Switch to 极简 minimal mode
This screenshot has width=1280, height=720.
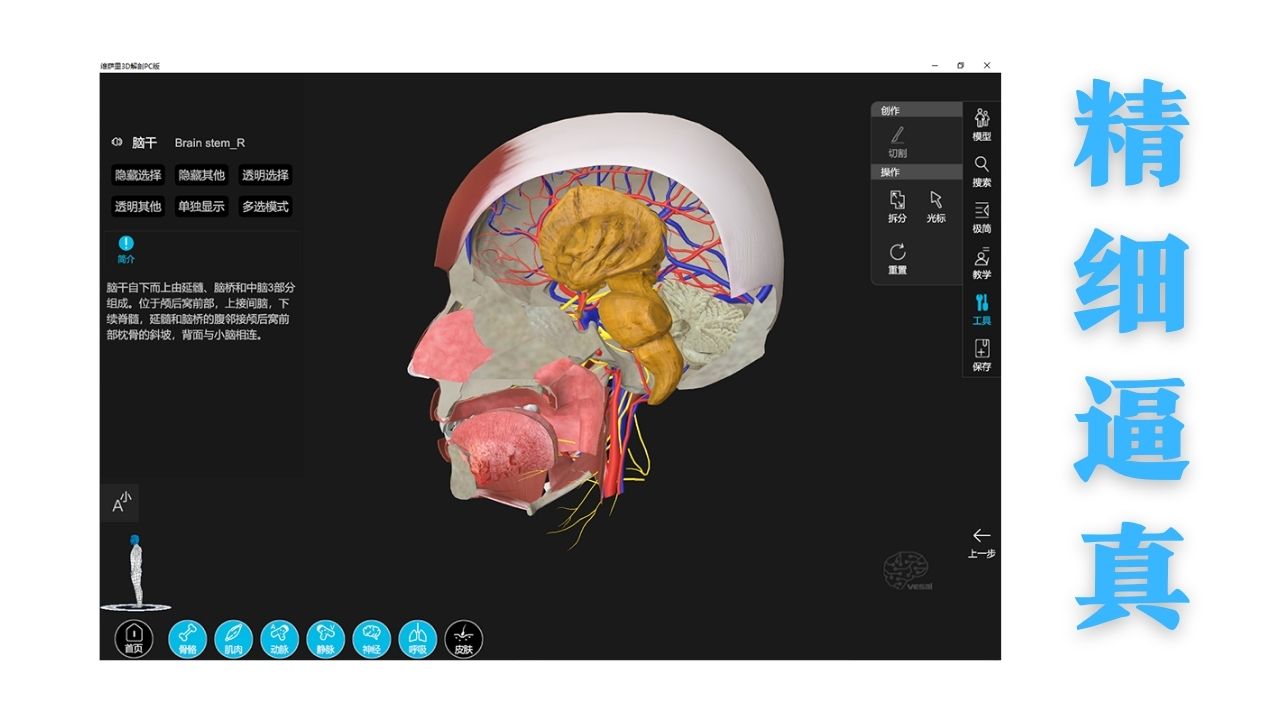pos(981,216)
